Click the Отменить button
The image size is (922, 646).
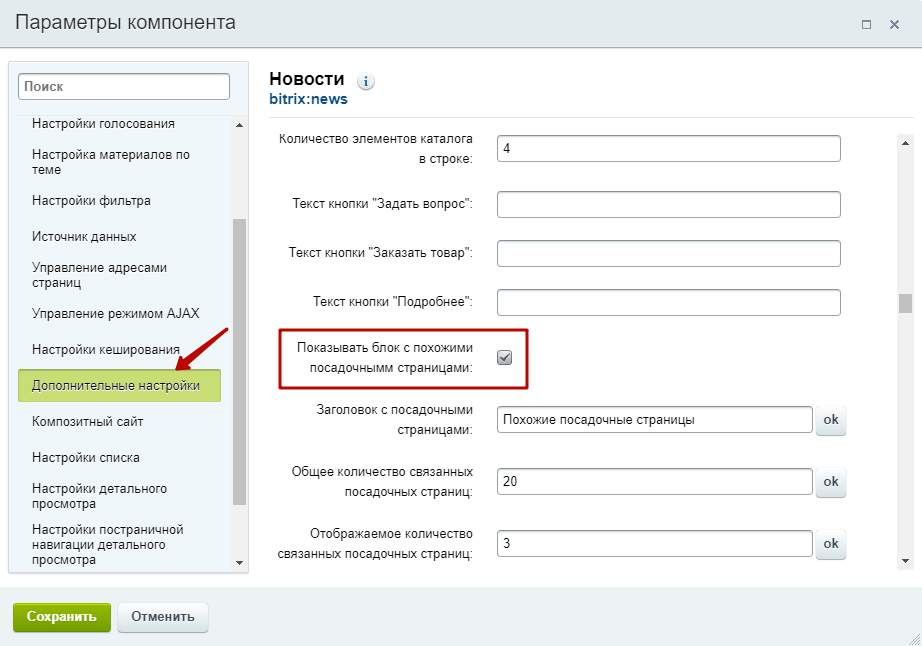click(163, 617)
